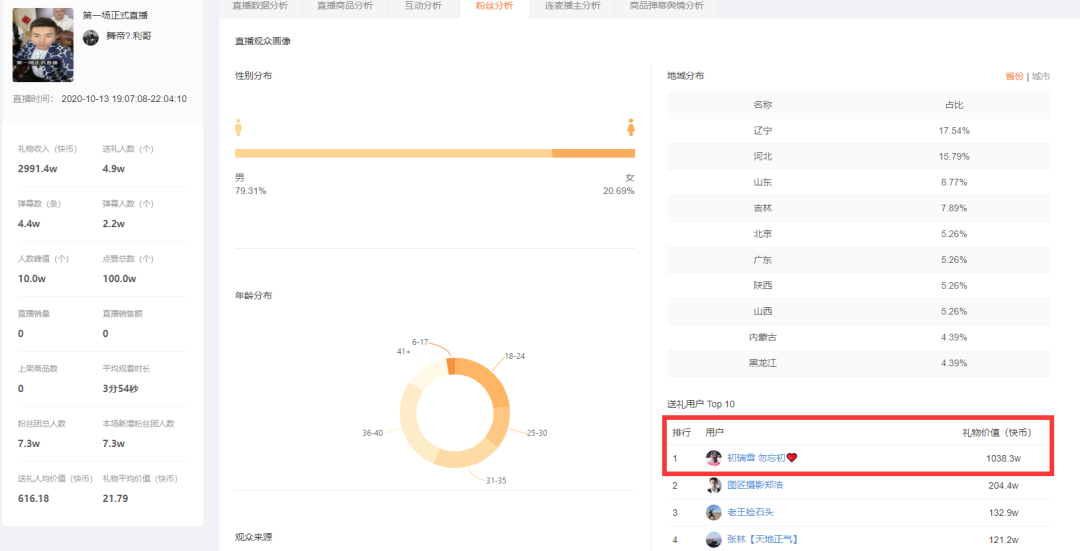1080x551 pixels.
Task: Click the avatar of user 图匠摄影郑浩
Action: click(x=714, y=486)
